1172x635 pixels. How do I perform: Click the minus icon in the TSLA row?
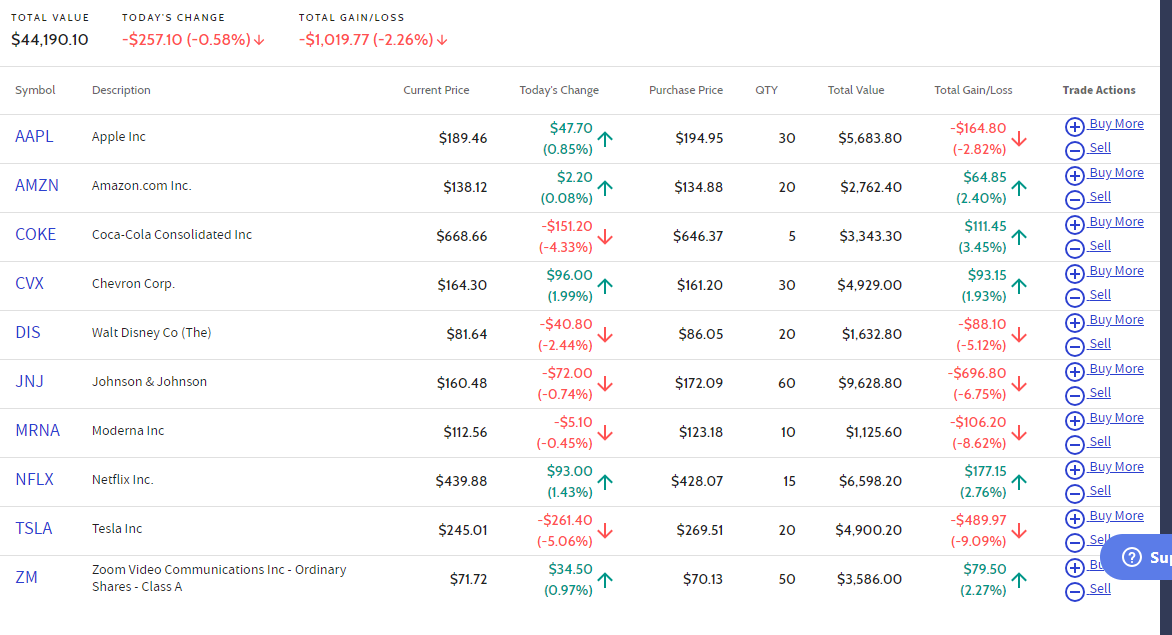[x=1074, y=542]
